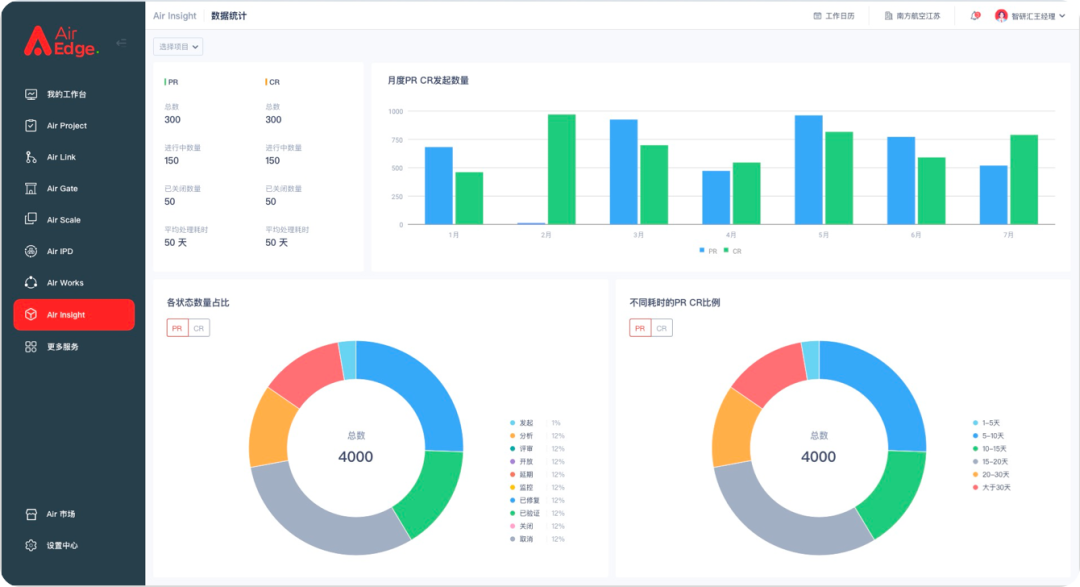Toggle the PR legend swatch in bar chart
Screen dimensions: 1080x587
point(702,251)
